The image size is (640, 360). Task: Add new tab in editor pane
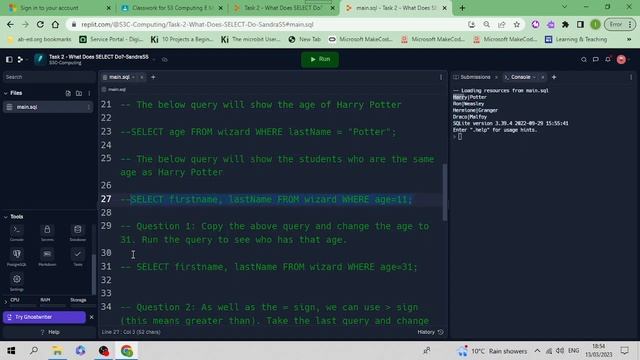coord(153,77)
